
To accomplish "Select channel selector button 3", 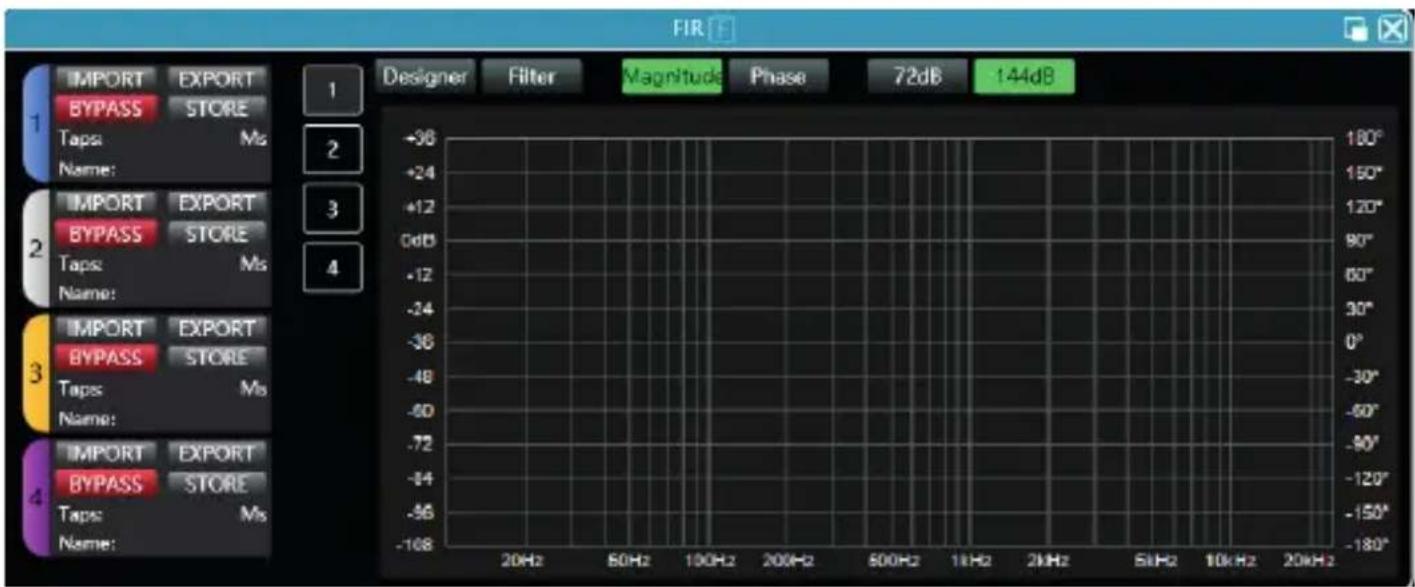I will click(x=332, y=208).
